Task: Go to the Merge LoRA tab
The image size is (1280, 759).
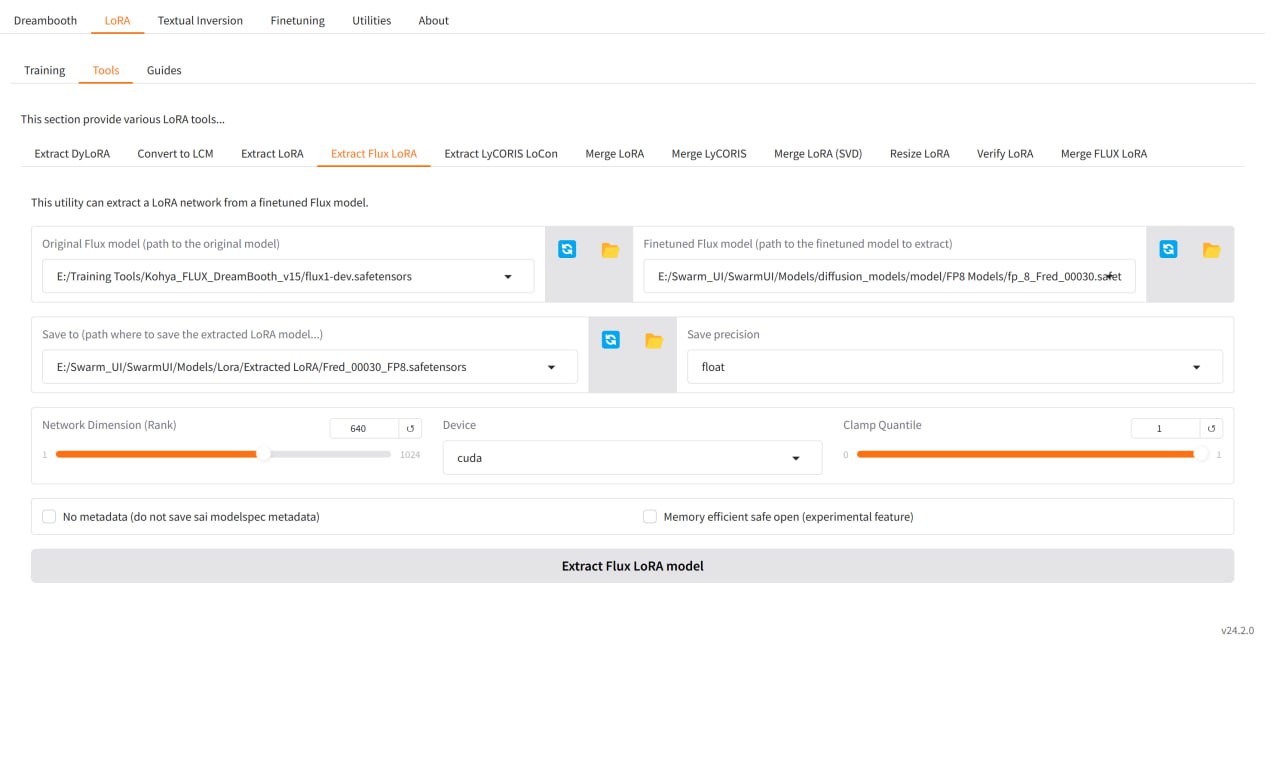Action: click(x=615, y=154)
